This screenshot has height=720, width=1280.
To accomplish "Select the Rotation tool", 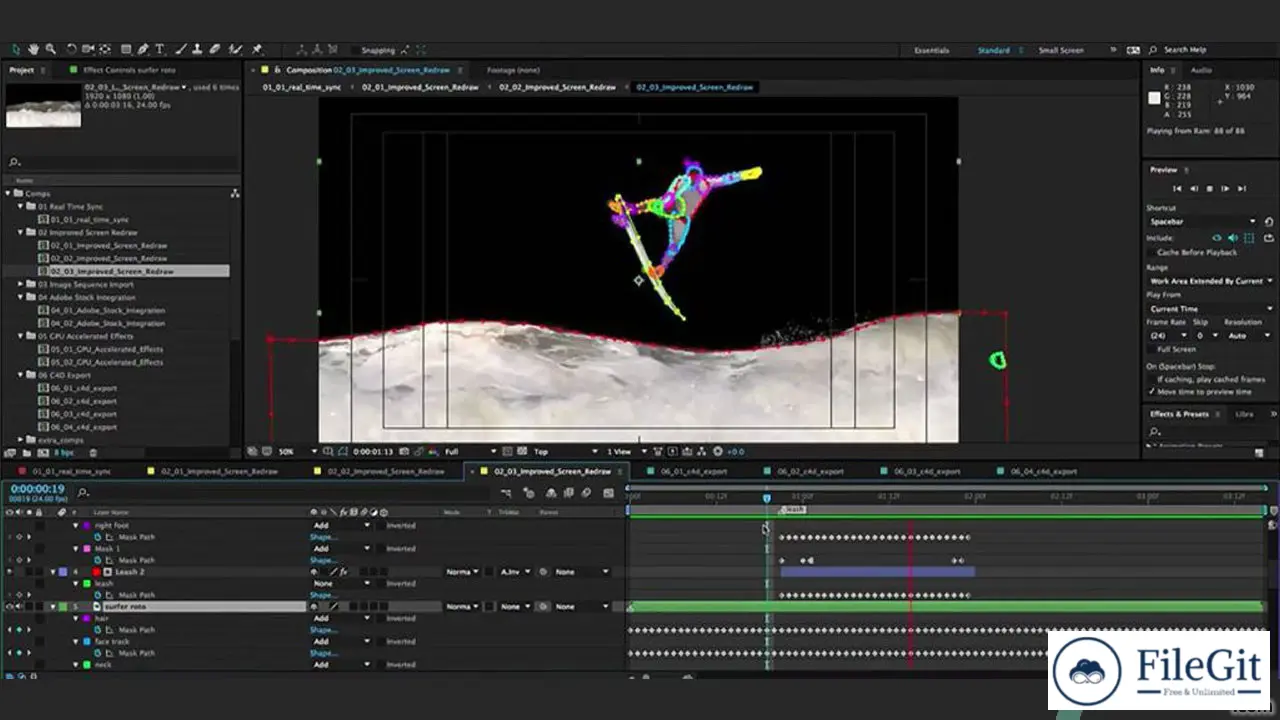I will 71,49.
